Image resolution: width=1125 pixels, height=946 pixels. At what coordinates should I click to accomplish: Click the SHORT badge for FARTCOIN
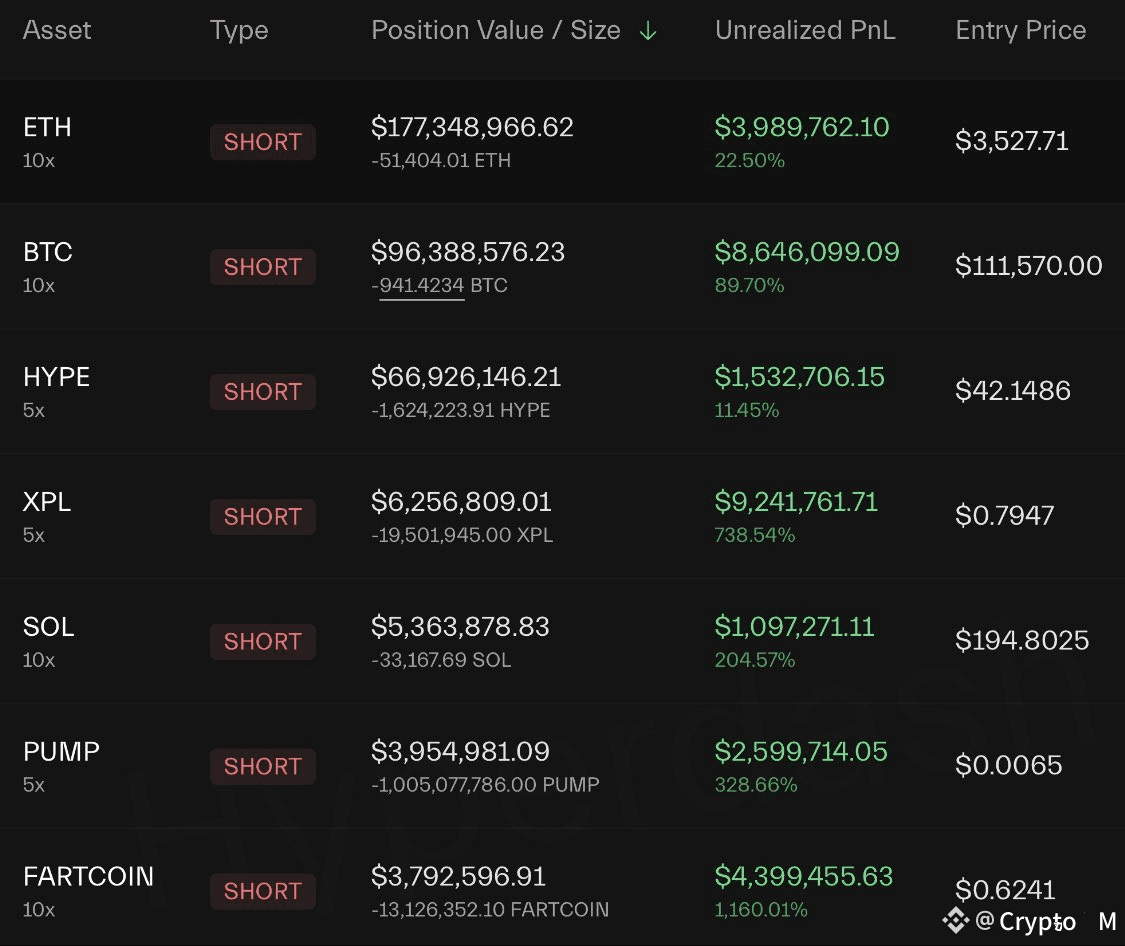(263, 891)
